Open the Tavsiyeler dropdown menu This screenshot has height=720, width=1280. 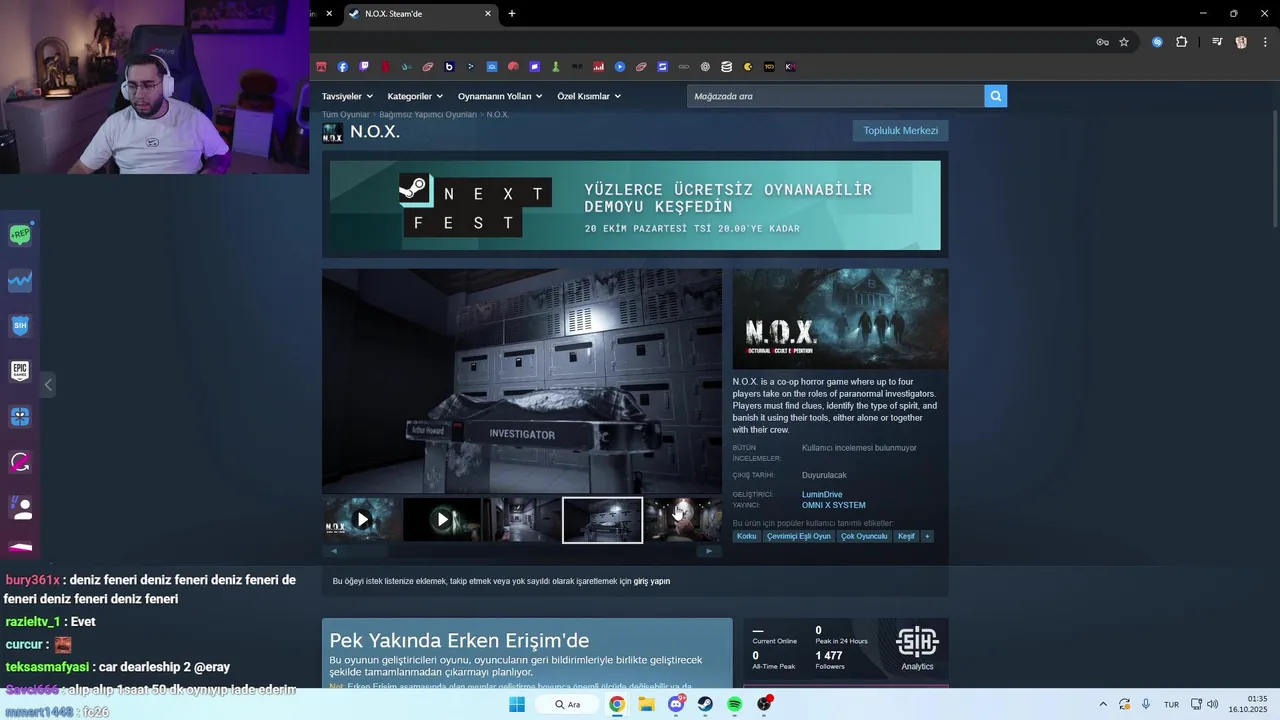(x=347, y=96)
